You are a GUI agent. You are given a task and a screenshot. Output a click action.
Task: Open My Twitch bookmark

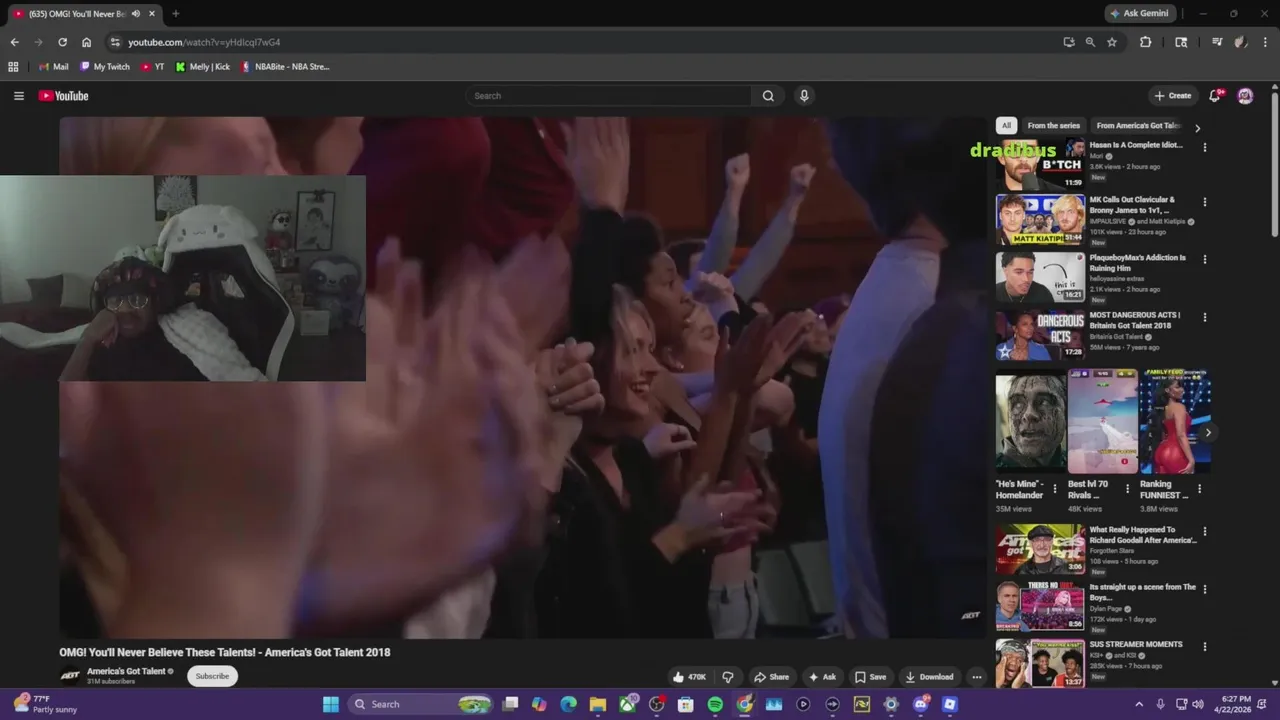(105, 67)
